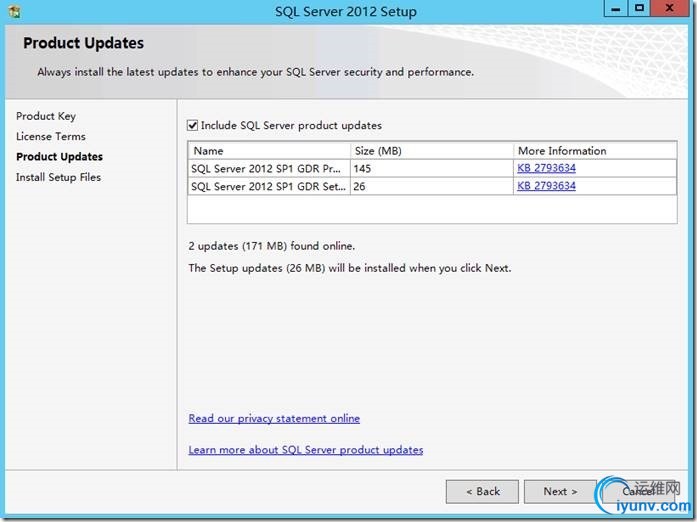Select row SQL Server 2012 SP1 GDR Set...
This screenshot has width=697, height=522.
tap(432, 186)
